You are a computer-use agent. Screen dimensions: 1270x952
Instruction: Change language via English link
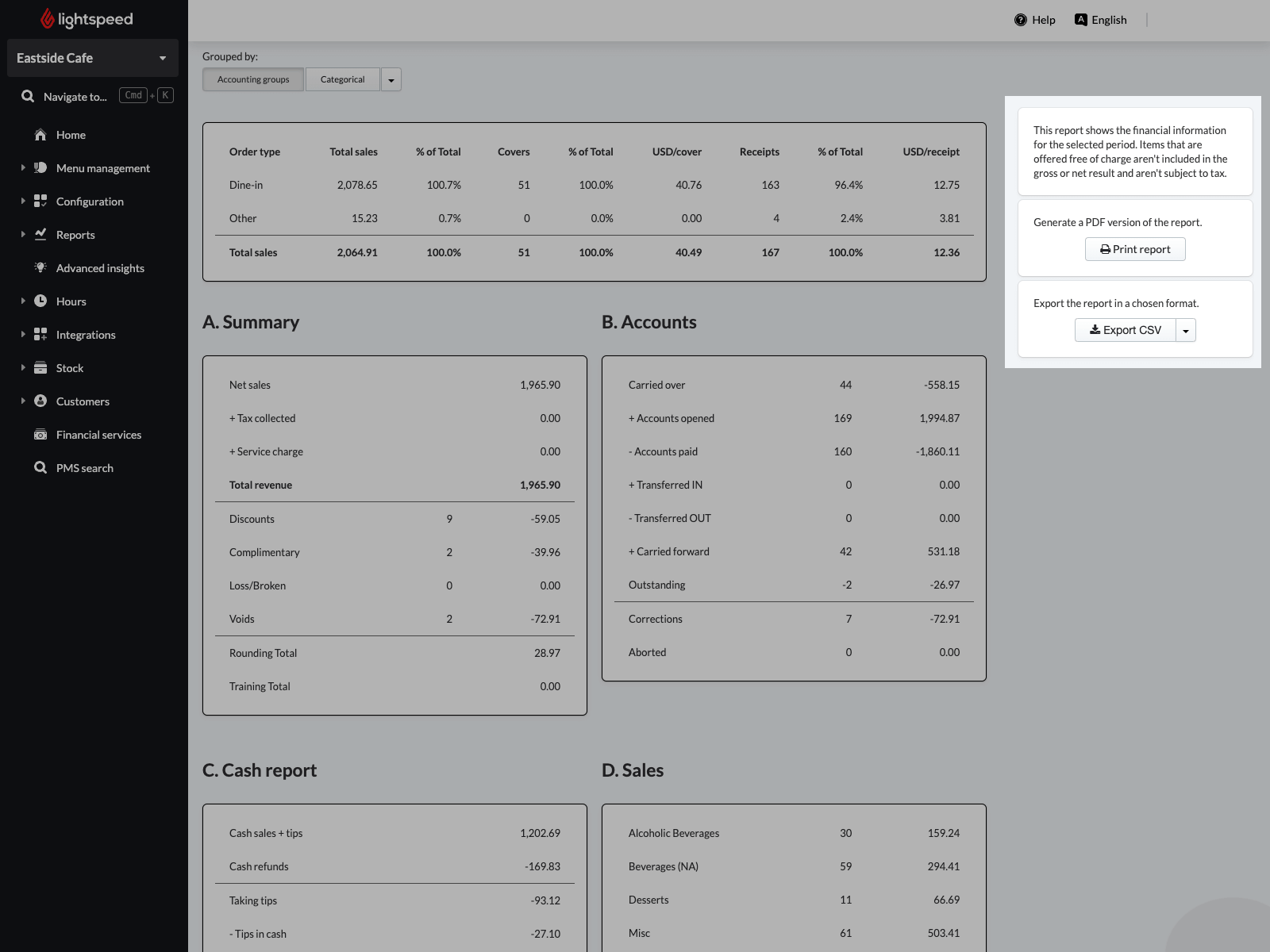(1101, 20)
